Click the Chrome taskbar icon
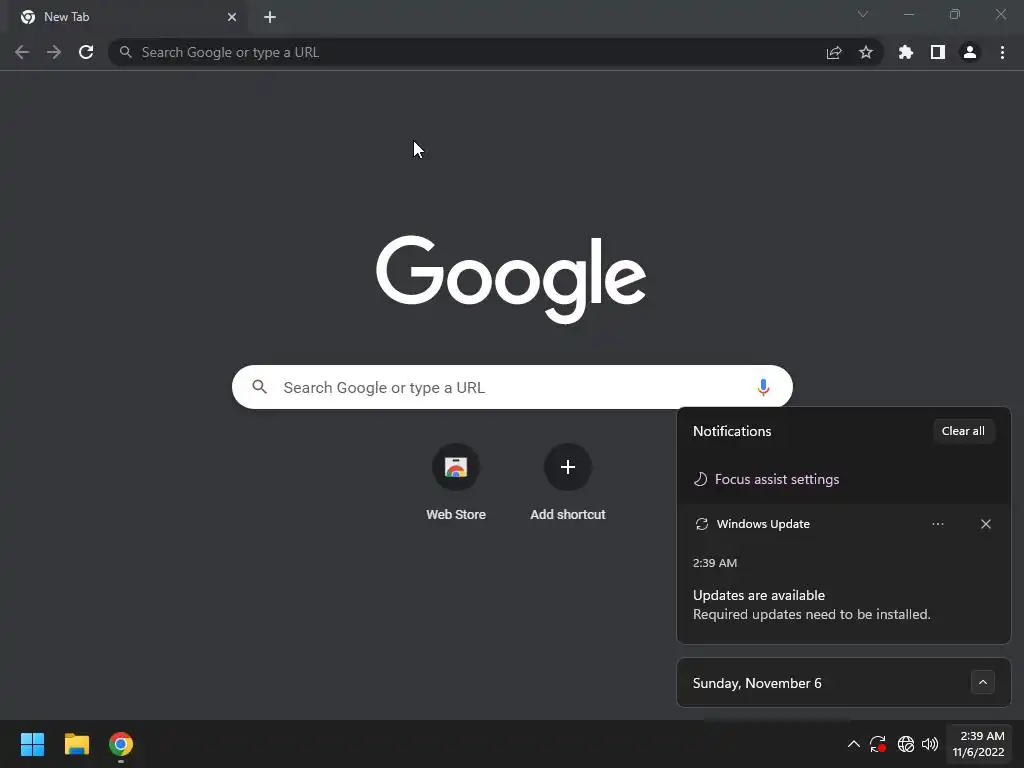 point(121,744)
